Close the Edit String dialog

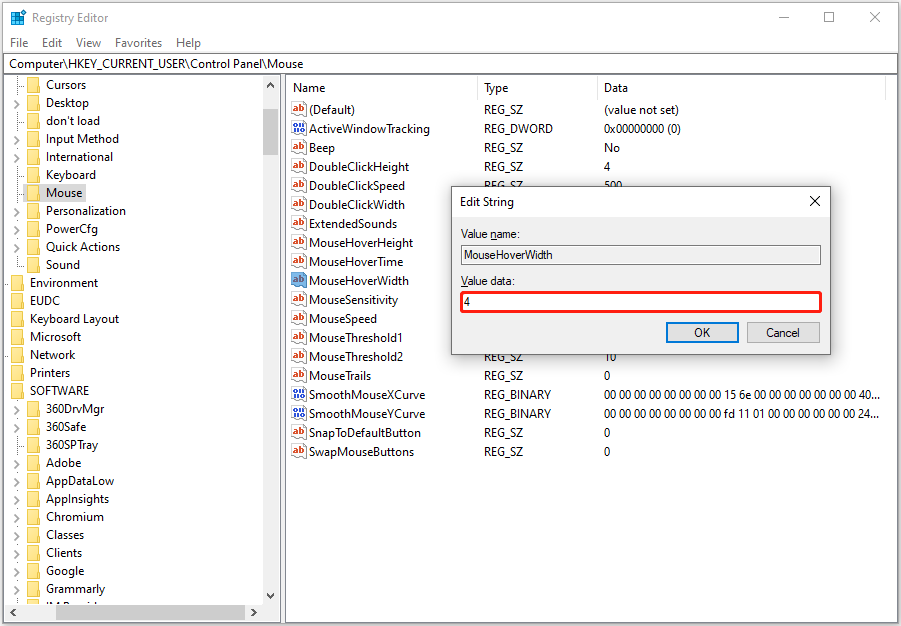click(814, 202)
